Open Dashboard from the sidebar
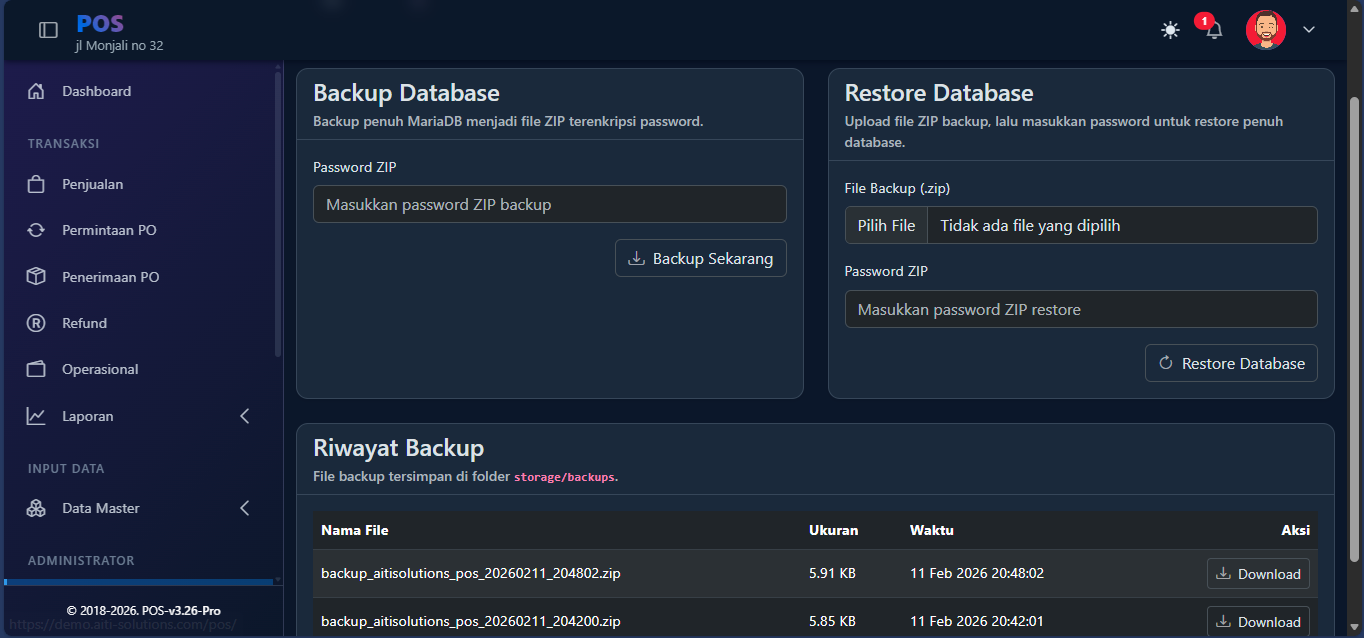The height and width of the screenshot is (638, 1364). 96,91
